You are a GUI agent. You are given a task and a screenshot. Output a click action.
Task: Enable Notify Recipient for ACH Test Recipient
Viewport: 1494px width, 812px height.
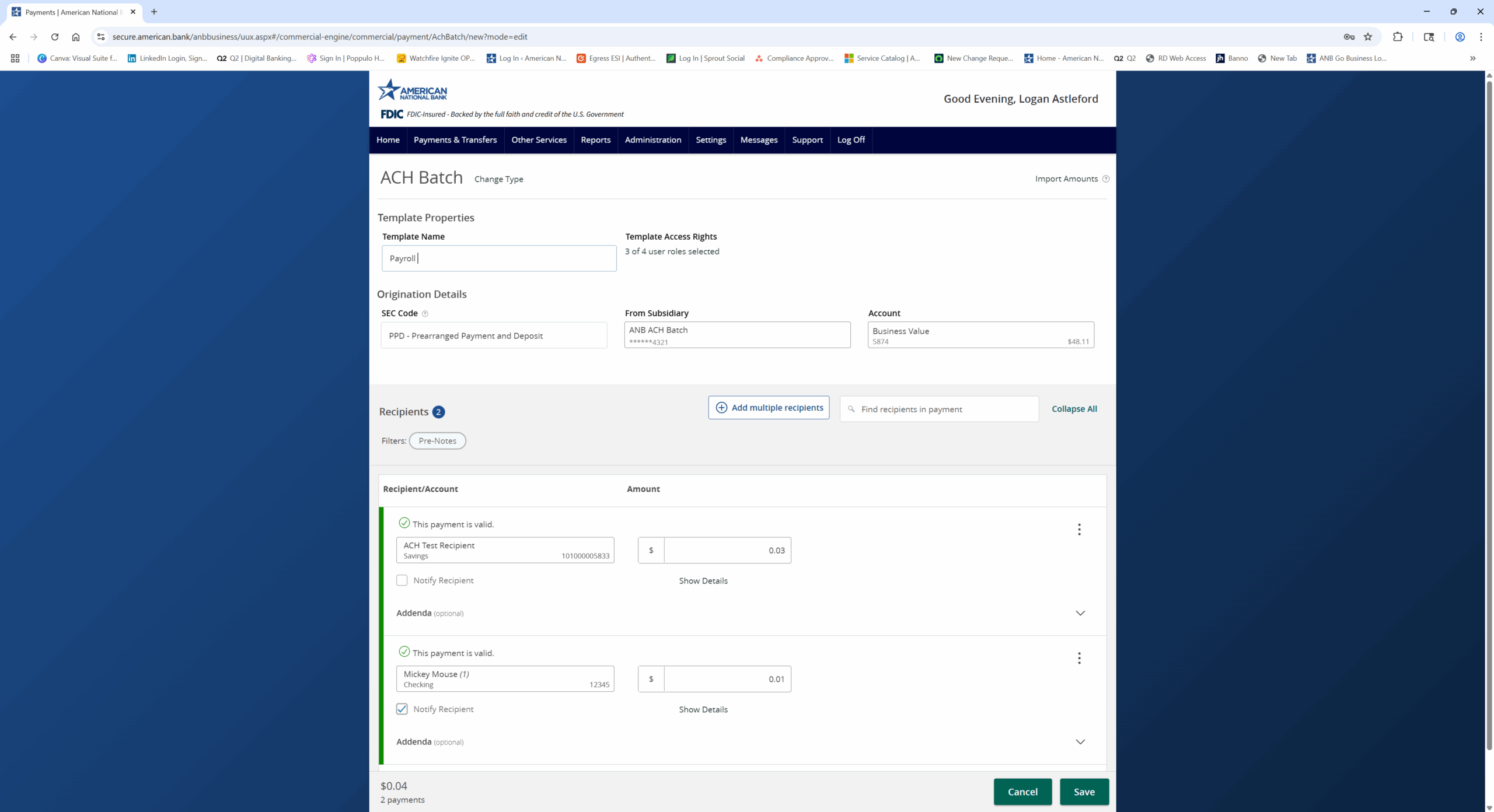[x=402, y=580]
